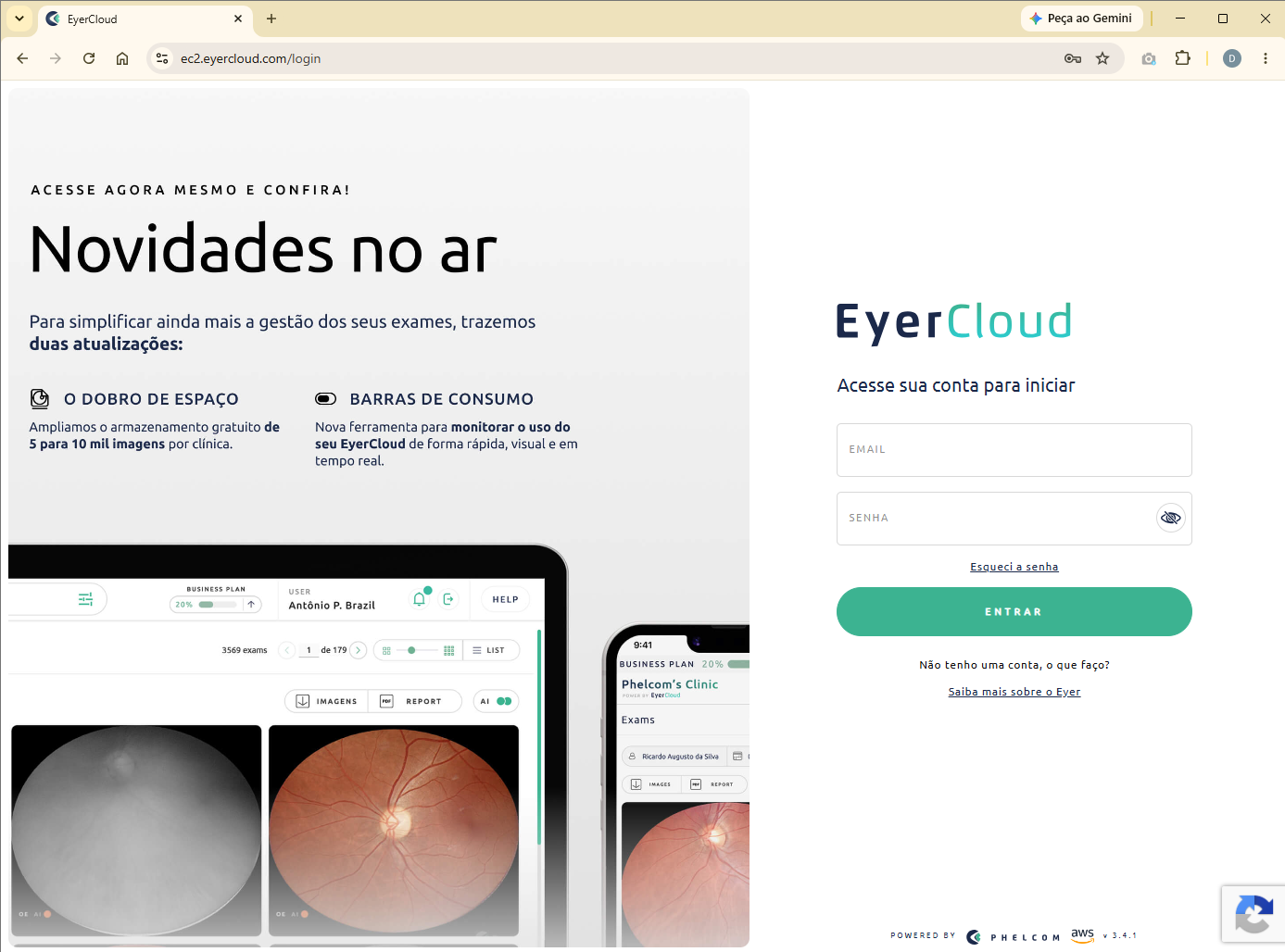Minimize the browser window
The width and height of the screenshot is (1285, 952).
(x=1180, y=19)
